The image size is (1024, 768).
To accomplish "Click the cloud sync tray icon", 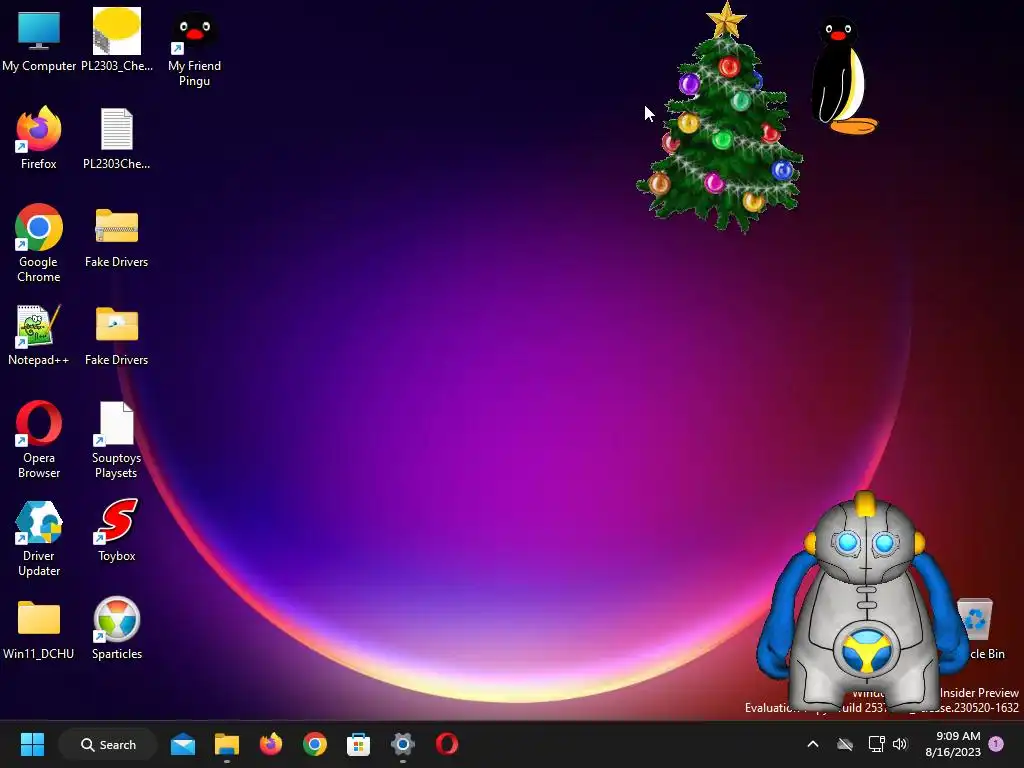I will point(845,744).
